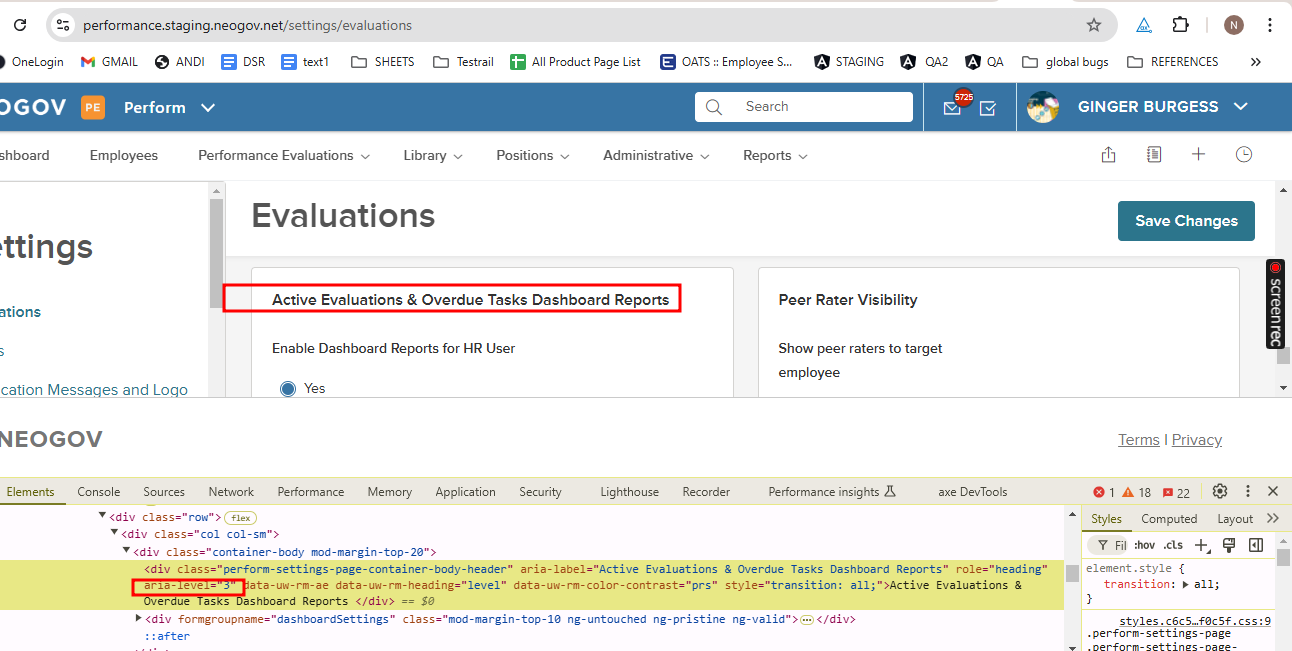Open the Computed styles tab
Image resolution: width=1292 pixels, height=651 pixels.
point(1169,519)
